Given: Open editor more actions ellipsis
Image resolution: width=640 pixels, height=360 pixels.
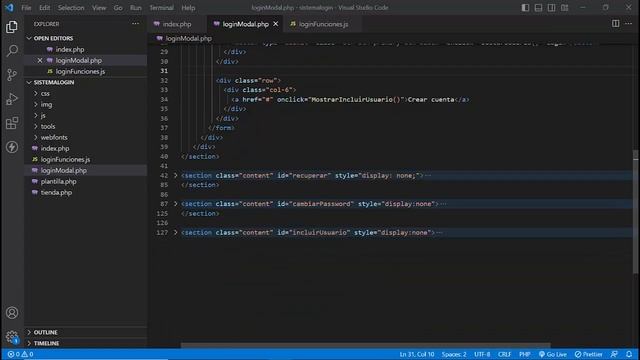Looking at the screenshot, I should click(x=629, y=24).
